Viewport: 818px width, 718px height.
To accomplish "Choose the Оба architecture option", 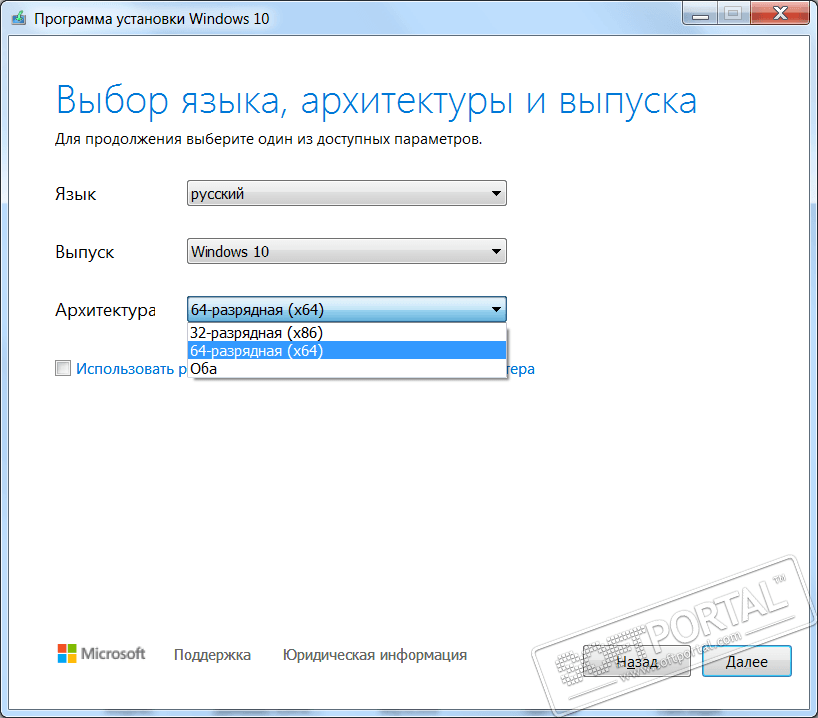I will (346, 368).
